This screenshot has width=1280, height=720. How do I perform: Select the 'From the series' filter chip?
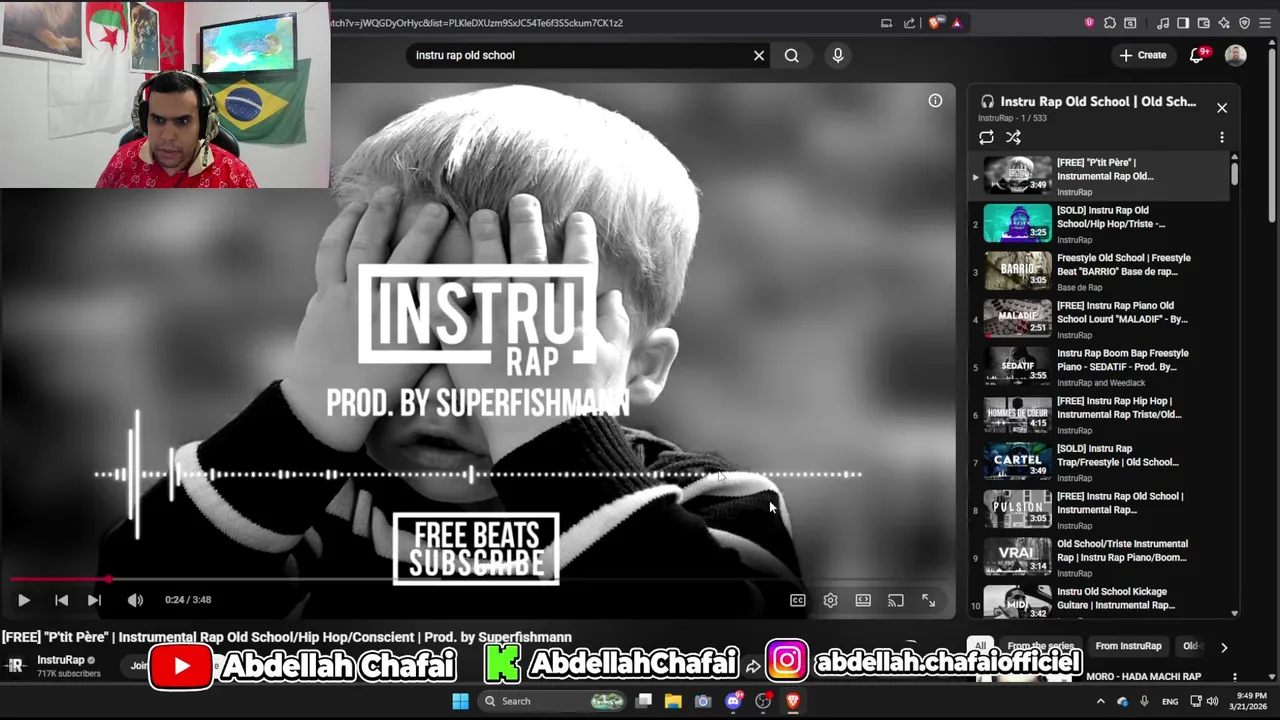(1040, 646)
